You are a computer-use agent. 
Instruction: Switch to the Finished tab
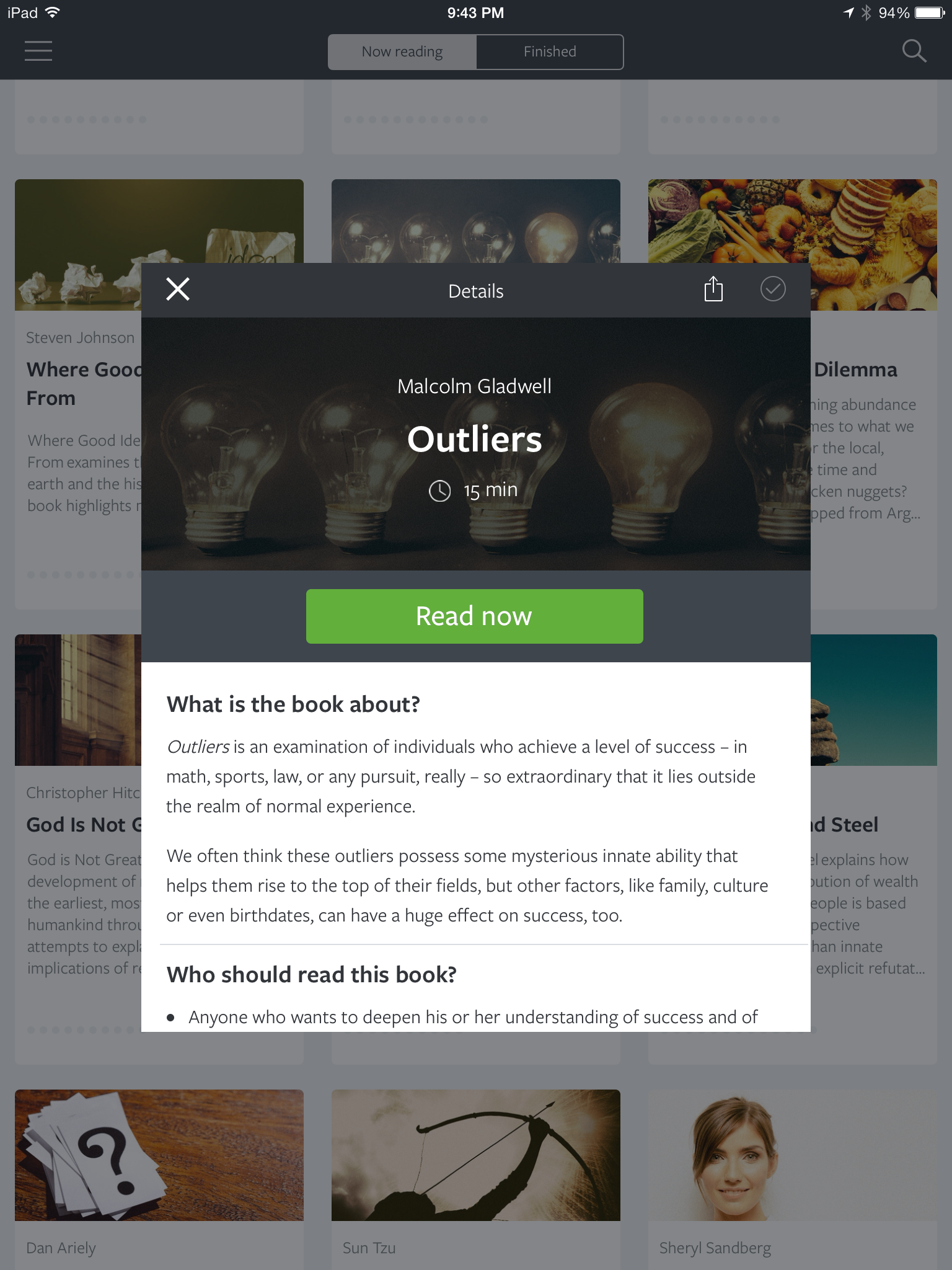click(x=550, y=52)
